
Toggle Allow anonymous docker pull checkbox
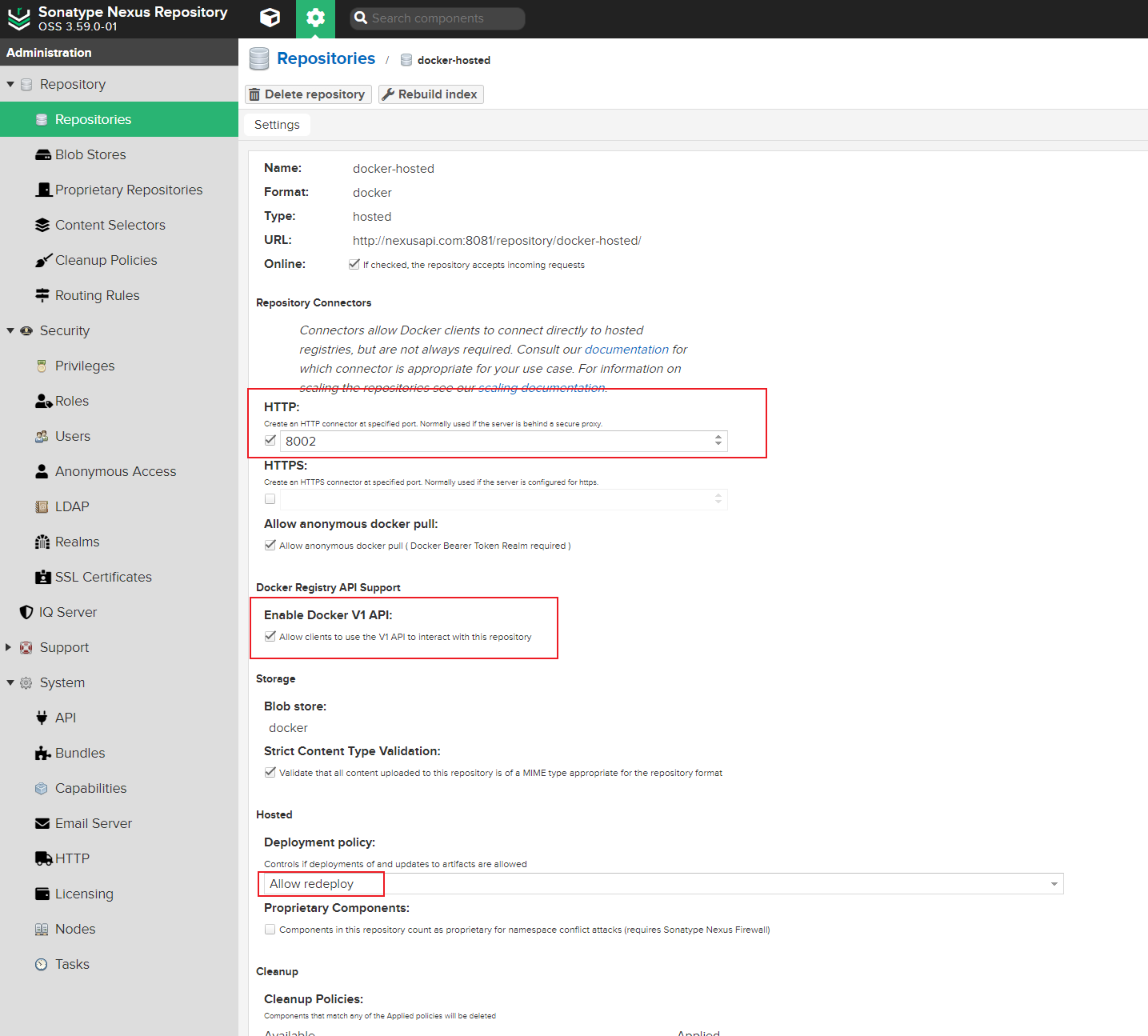point(270,545)
